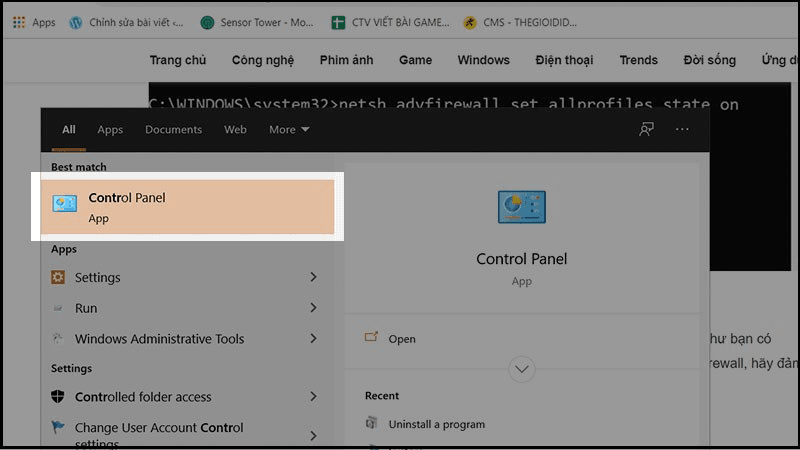Open Phim ảnh in site menu

click(x=346, y=60)
